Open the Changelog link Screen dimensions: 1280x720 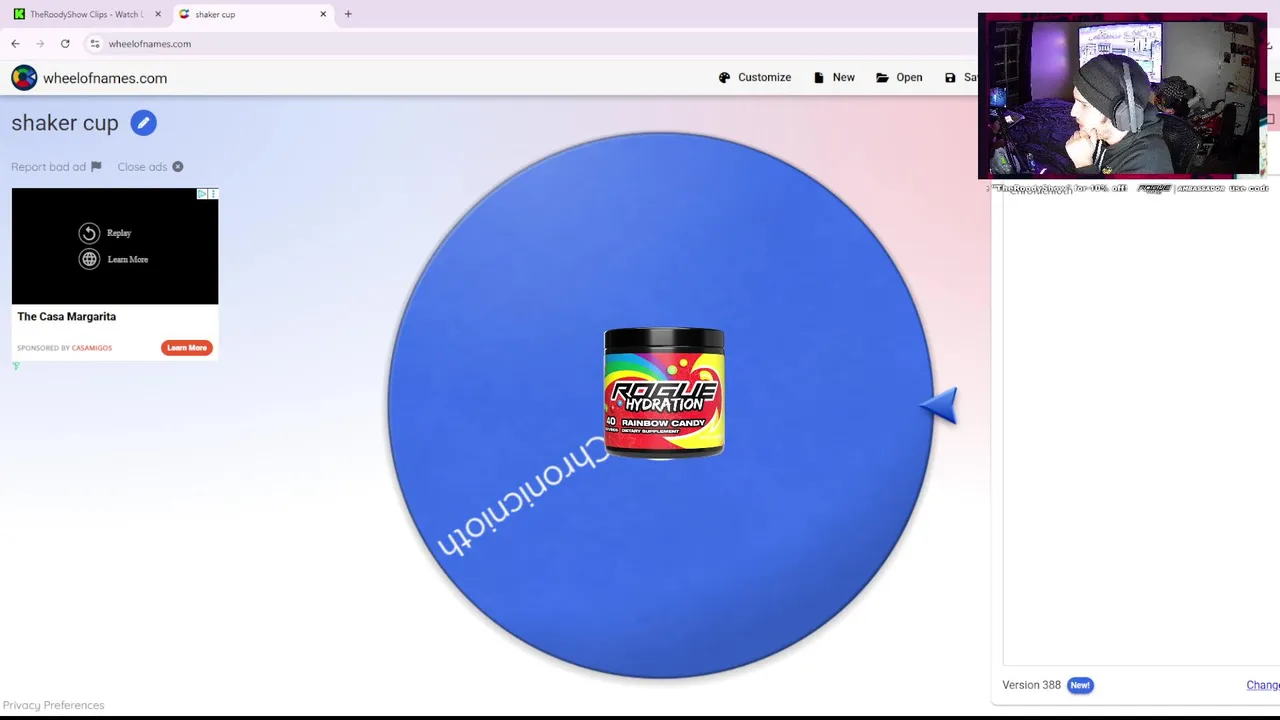click(x=1263, y=685)
